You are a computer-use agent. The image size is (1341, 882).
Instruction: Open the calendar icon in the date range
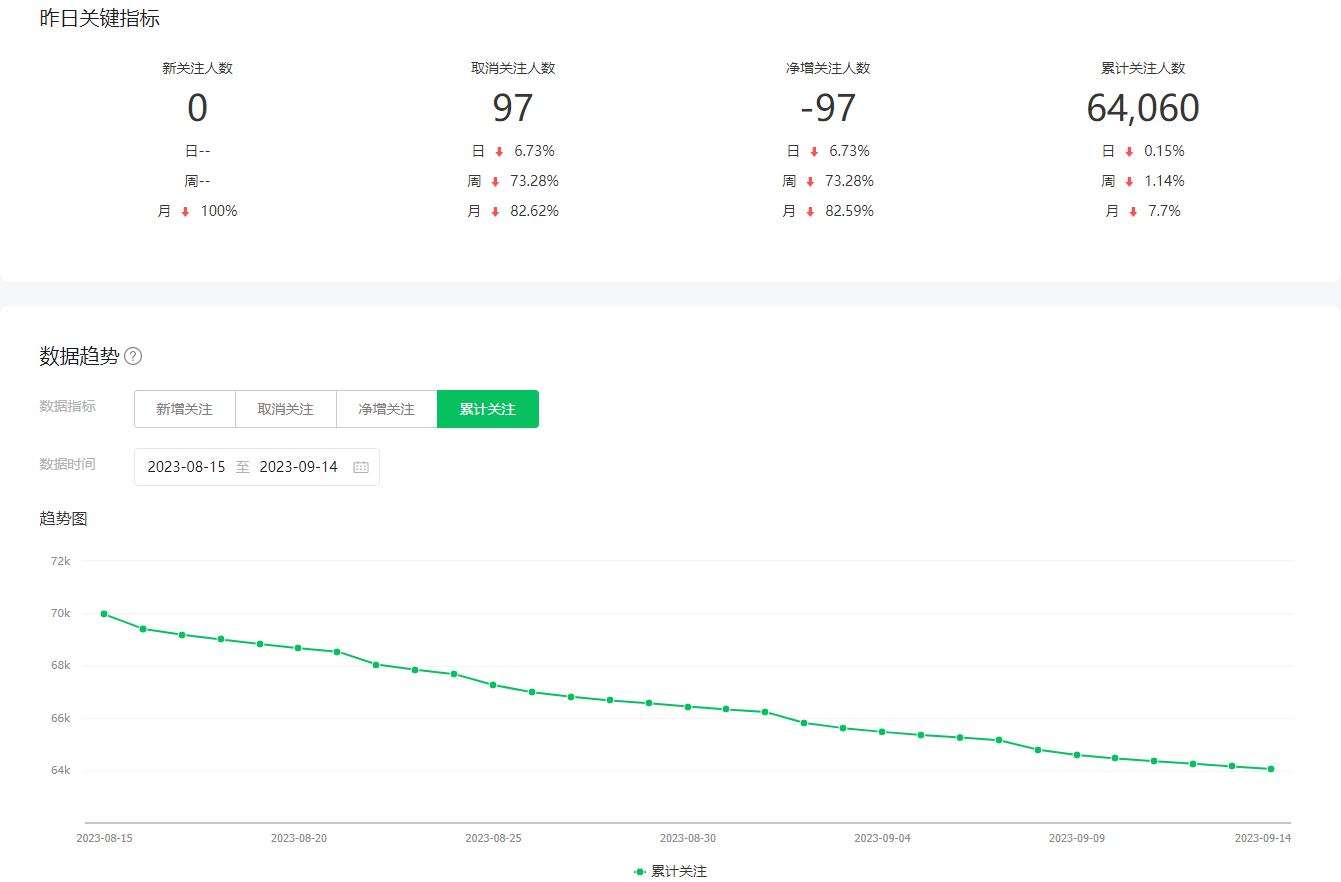361,467
